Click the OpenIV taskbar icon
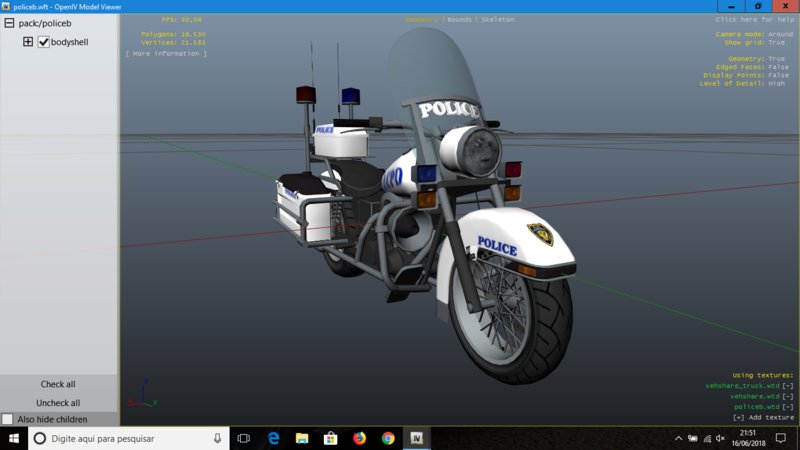Image resolution: width=800 pixels, height=450 pixels. [x=417, y=438]
